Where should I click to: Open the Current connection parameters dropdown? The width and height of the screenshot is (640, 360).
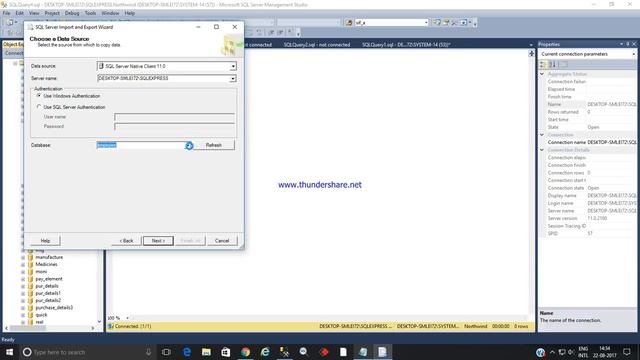point(633,54)
